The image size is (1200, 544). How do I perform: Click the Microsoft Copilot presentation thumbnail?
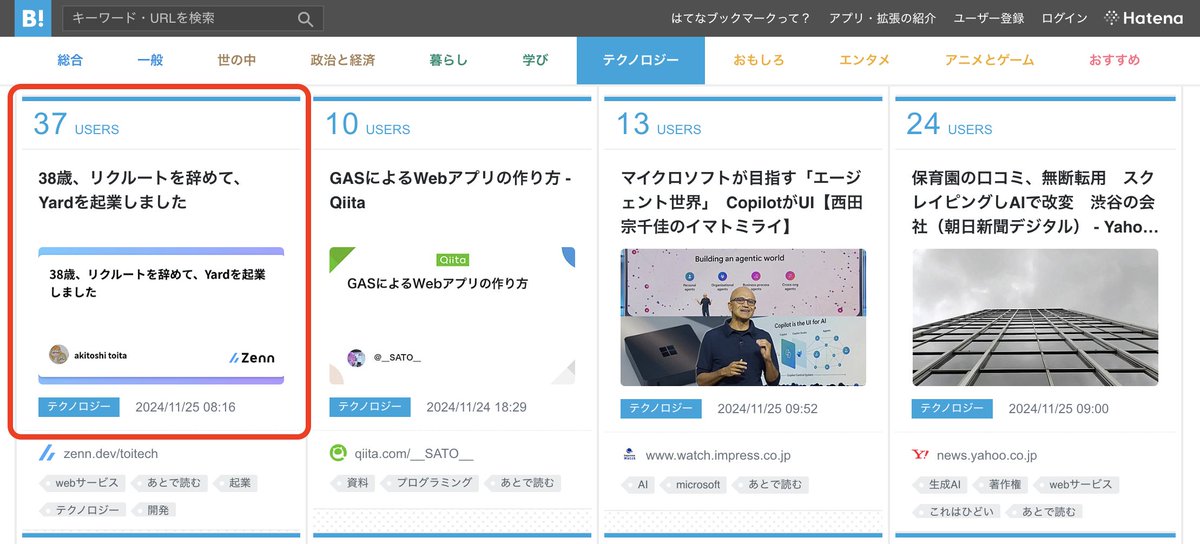[x=743, y=317]
